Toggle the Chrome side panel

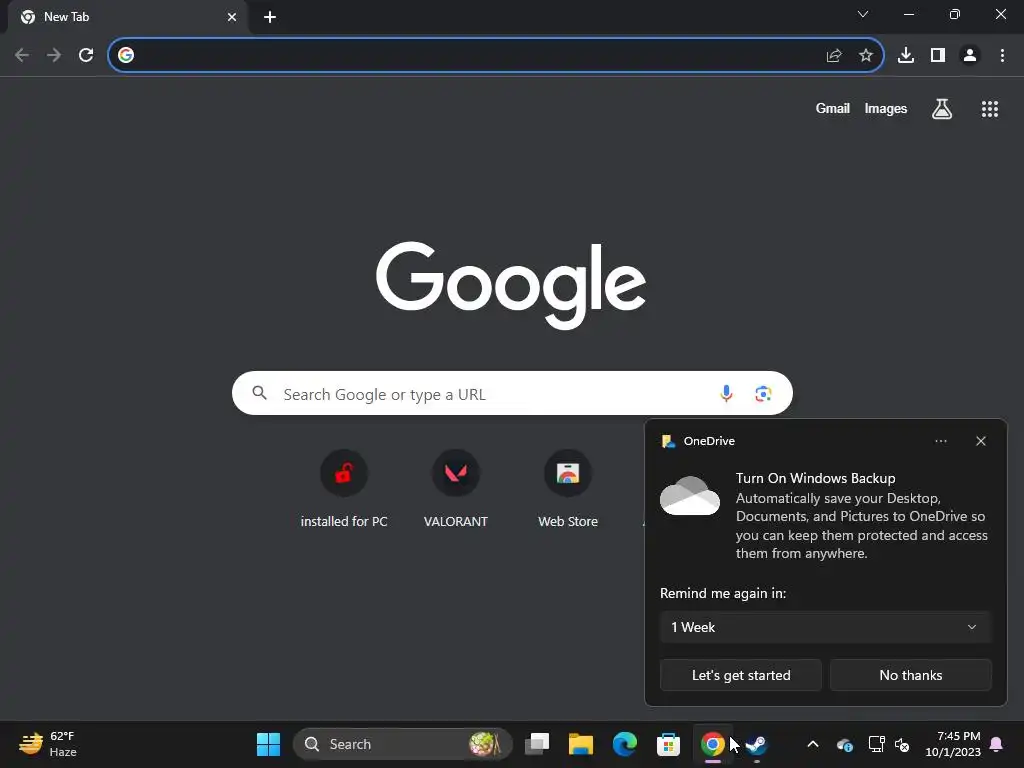[938, 56]
